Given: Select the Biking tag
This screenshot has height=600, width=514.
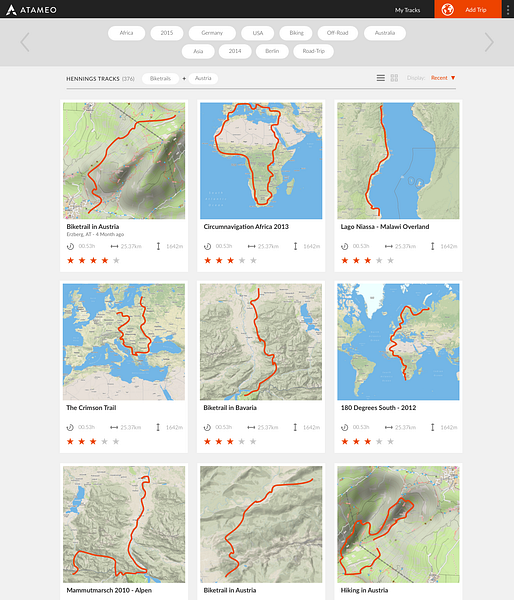Looking at the screenshot, I should [296, 33].
